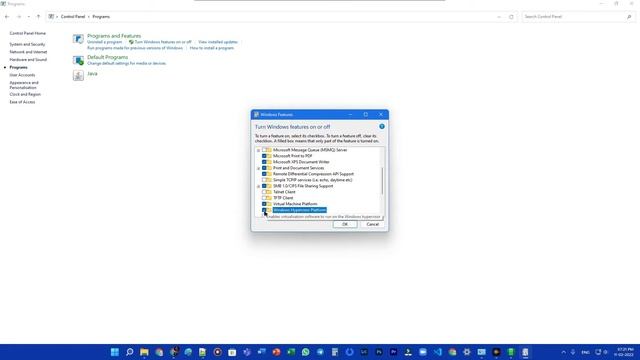The height and width of the screenshot is (360, 640).
Task: Open Excel from the taskbar
Action: pyautogui.click(x=291, y=352)
